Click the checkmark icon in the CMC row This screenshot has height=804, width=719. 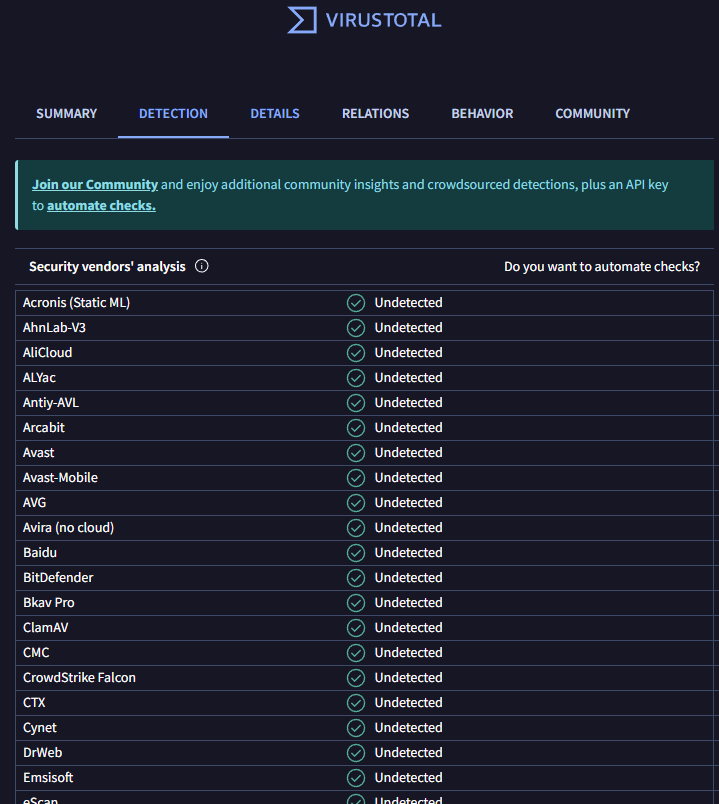click(356, 653)
